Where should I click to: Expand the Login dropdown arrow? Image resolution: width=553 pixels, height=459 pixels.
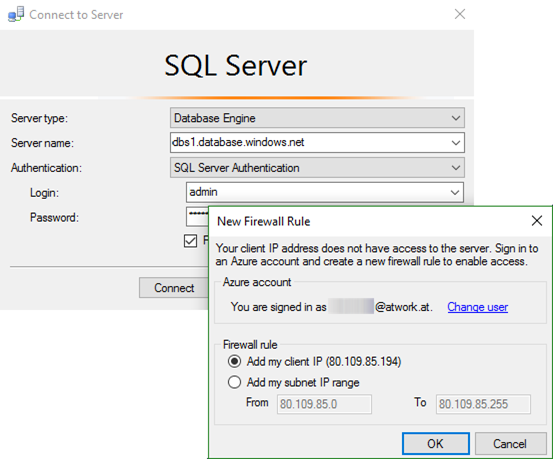455,192
